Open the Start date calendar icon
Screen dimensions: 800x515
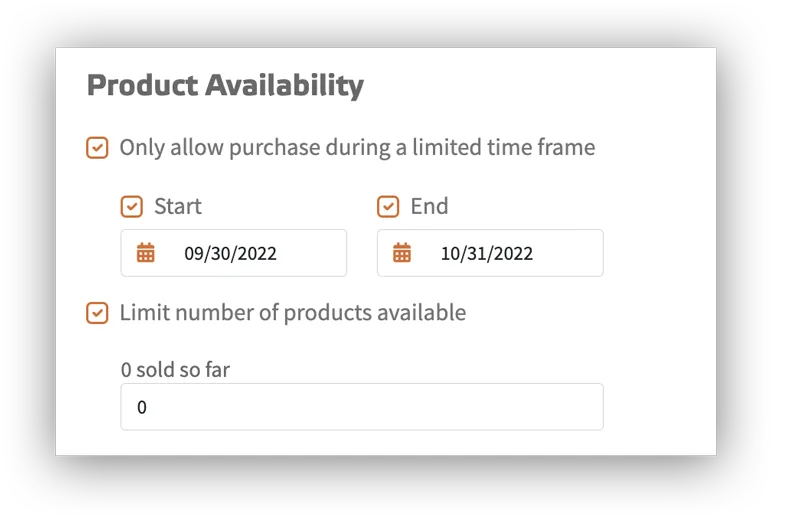click(x=146, y=253)
